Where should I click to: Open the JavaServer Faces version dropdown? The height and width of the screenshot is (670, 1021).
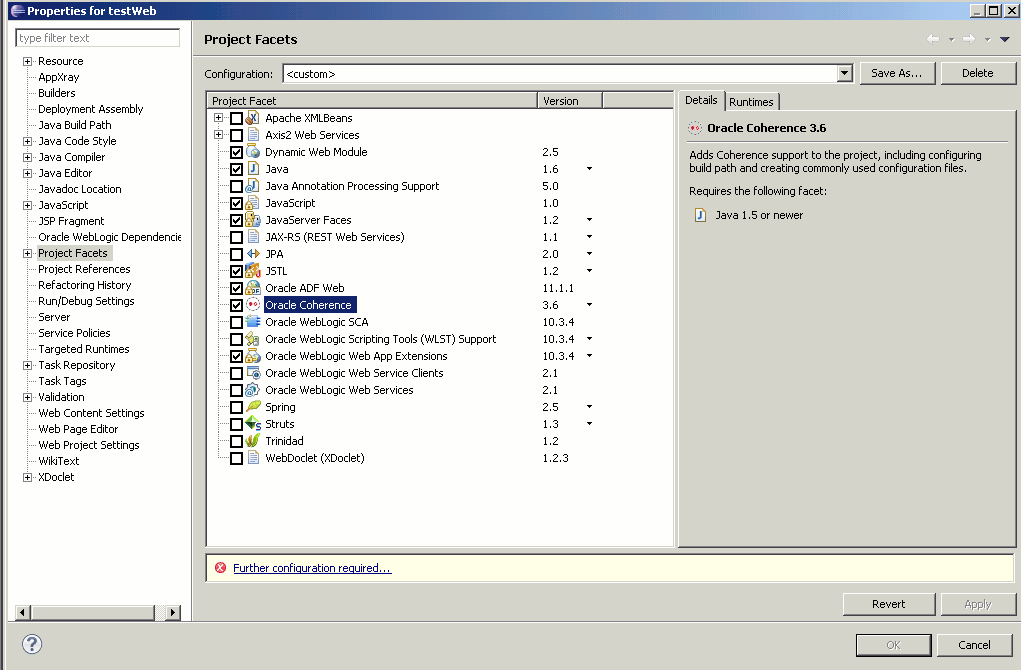589,219
